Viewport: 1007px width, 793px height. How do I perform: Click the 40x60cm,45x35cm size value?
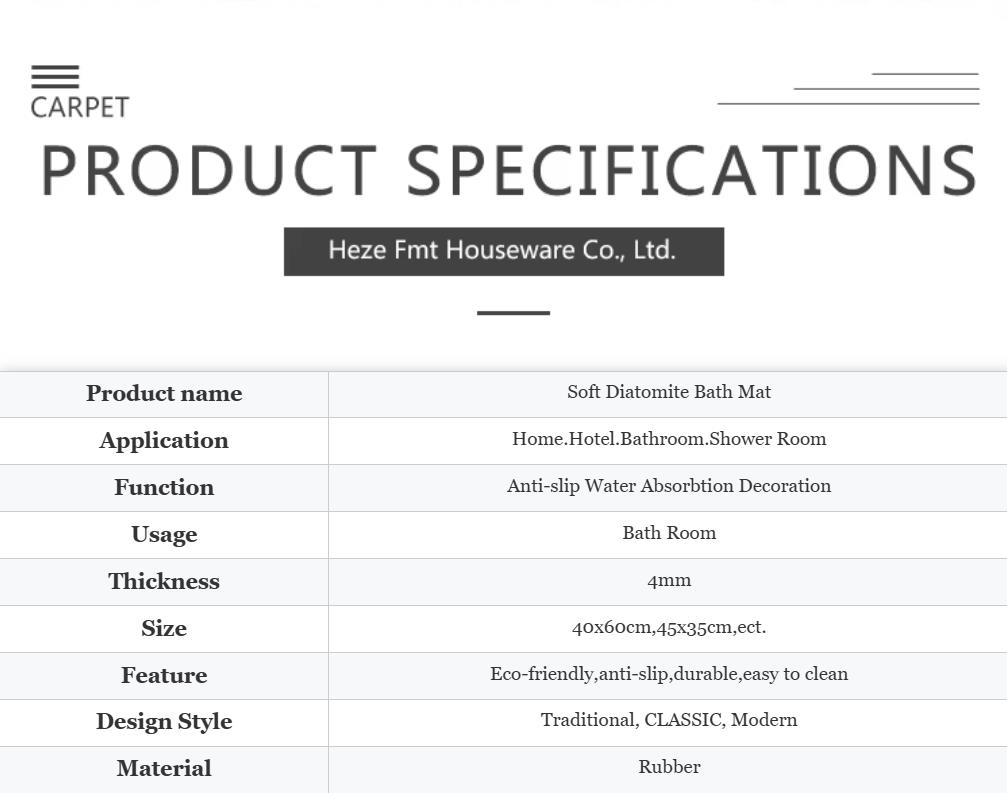pyautogui.click(x=669, y=627)
